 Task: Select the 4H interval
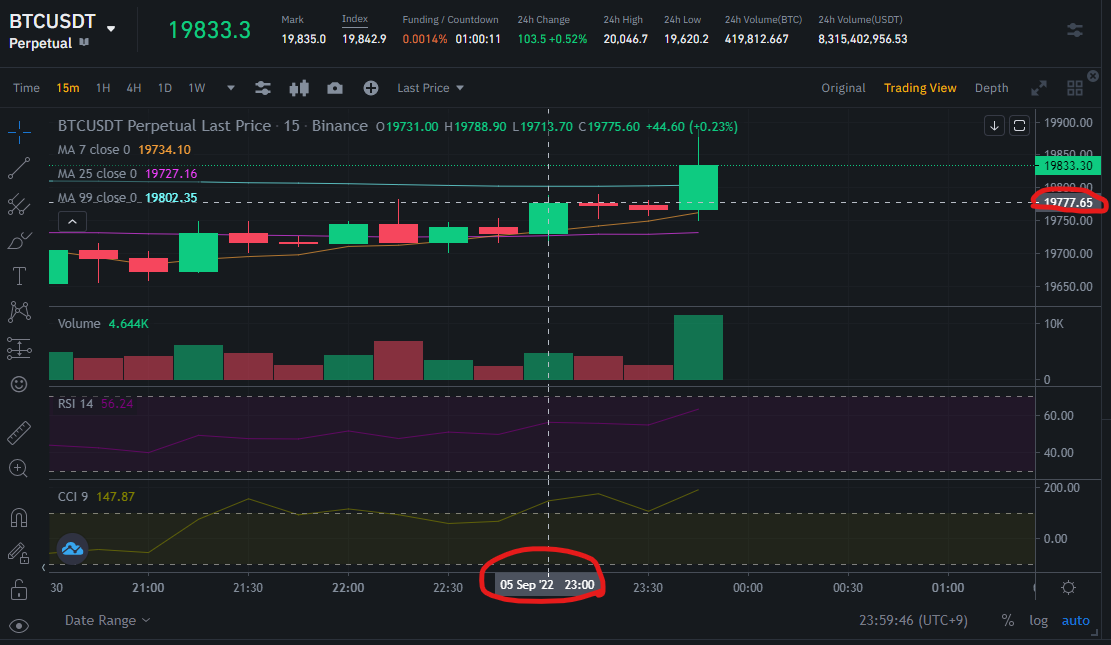[x=133, y=88]
